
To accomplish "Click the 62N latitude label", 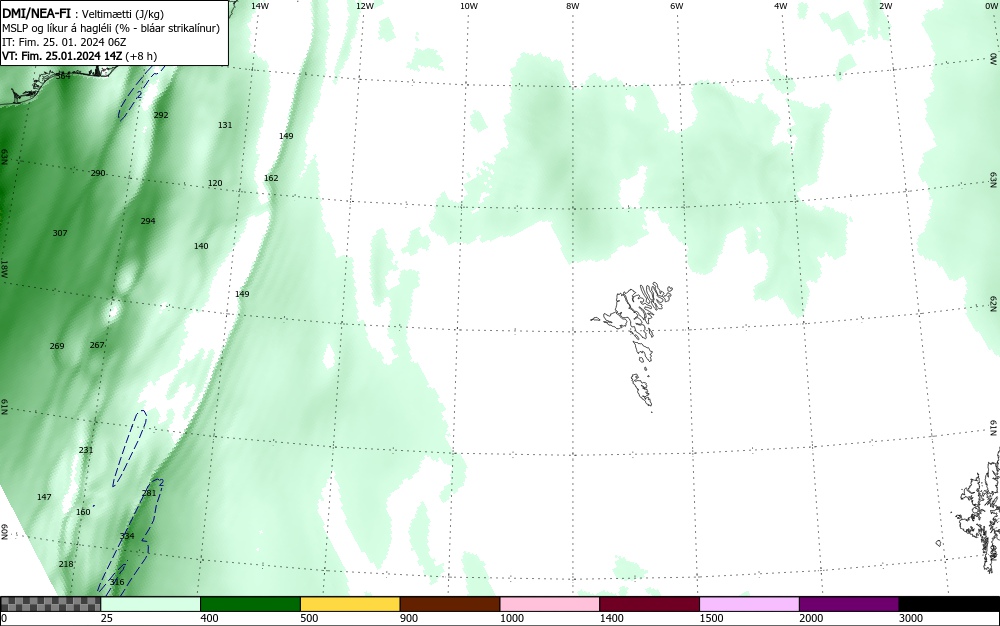I will point(993,303).
